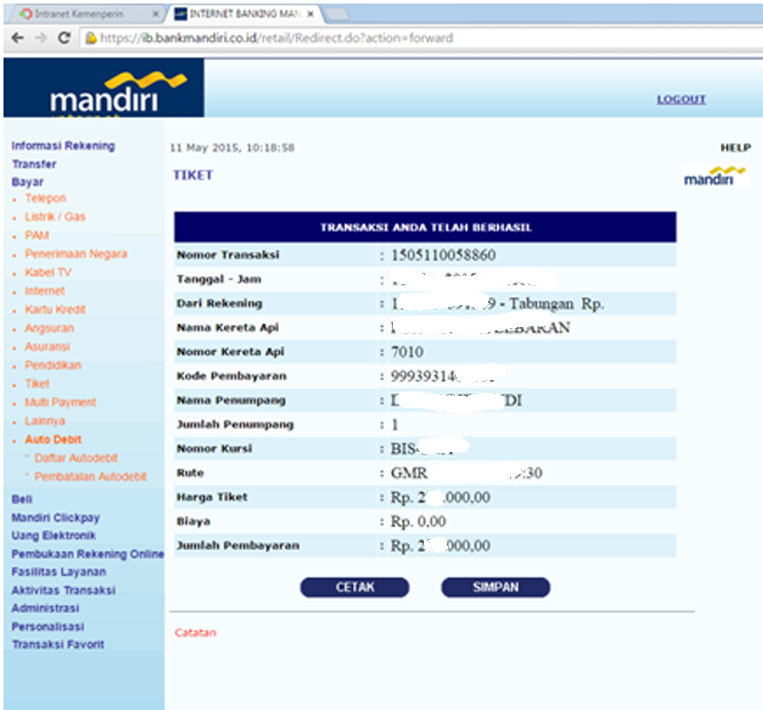Click train number value 7010
The height and width of the screenshot is (710, 763).
tap(407, 352)
